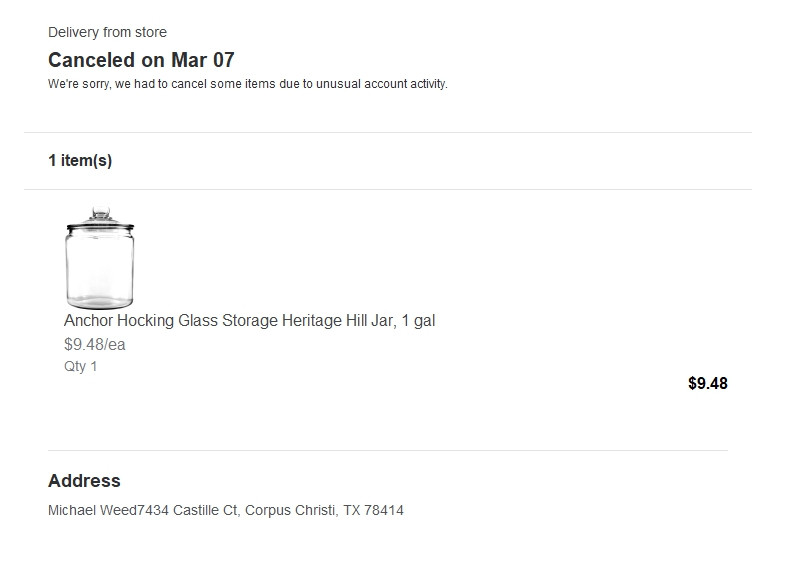This screenshot has width=800, height=586.
Task: Click the Delivery from store label
Action: 107,33
